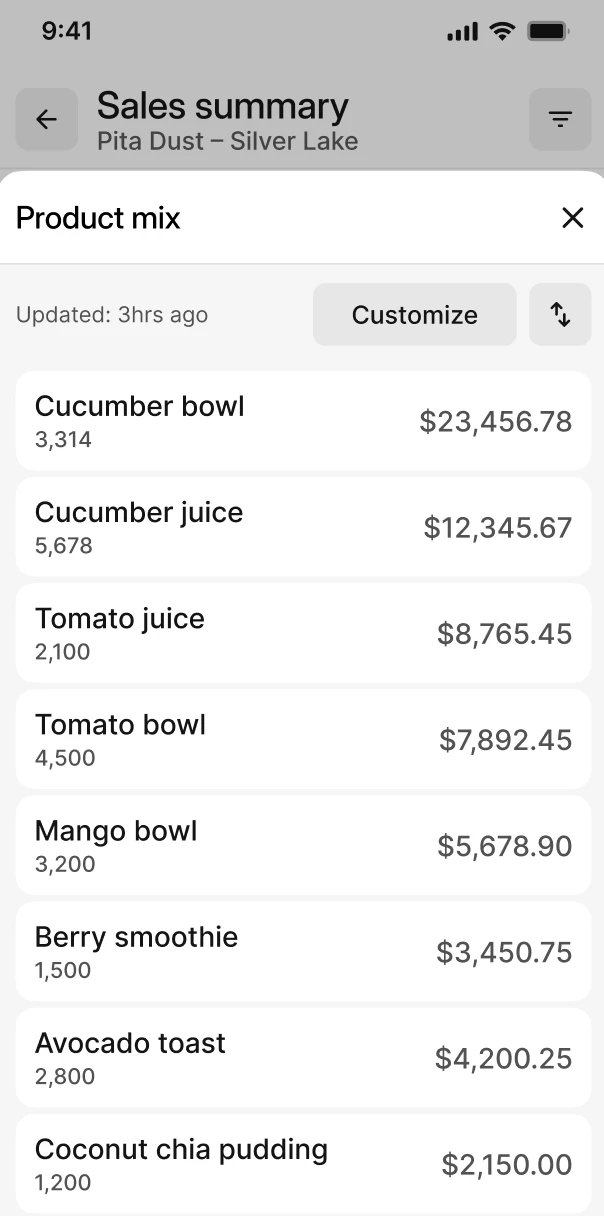Screen dimensions: 604x1216
Task: Tap the Pita Dust – Silver Lake subtitle
Action: tap(227, 141)
